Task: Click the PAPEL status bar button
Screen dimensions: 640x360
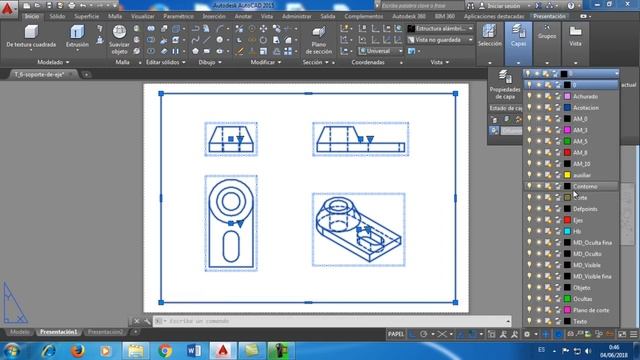Action: (396, 334)
